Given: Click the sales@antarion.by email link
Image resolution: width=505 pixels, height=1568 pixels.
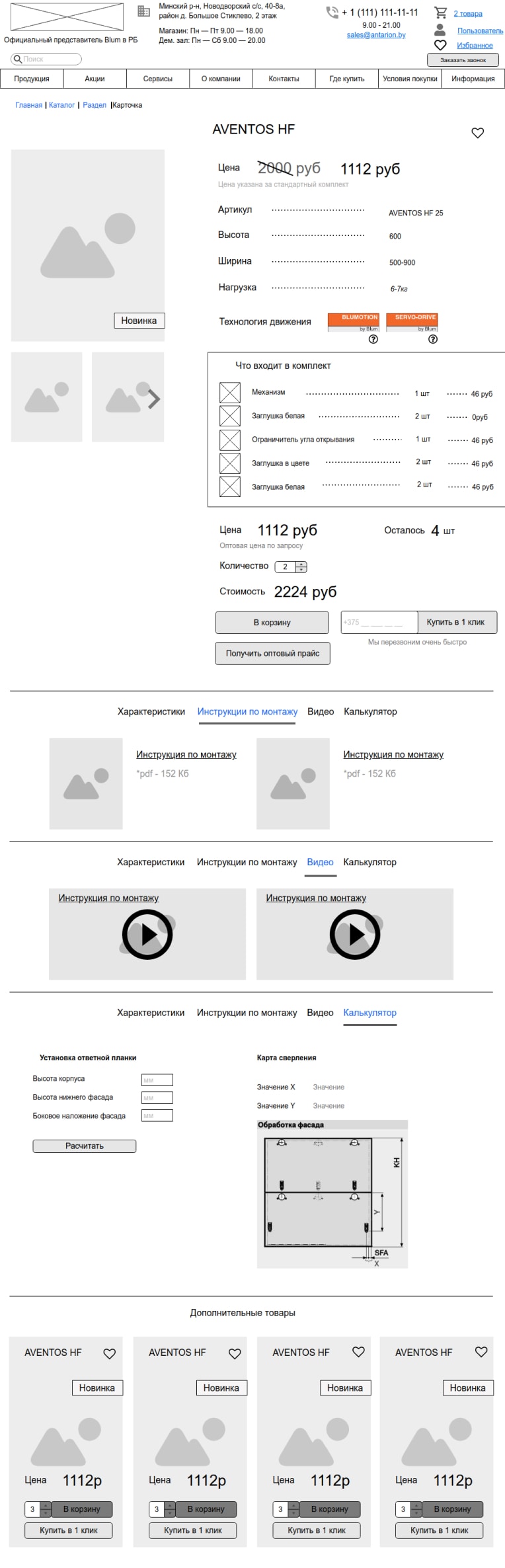Looking at the screenshot, I should 376,35.
